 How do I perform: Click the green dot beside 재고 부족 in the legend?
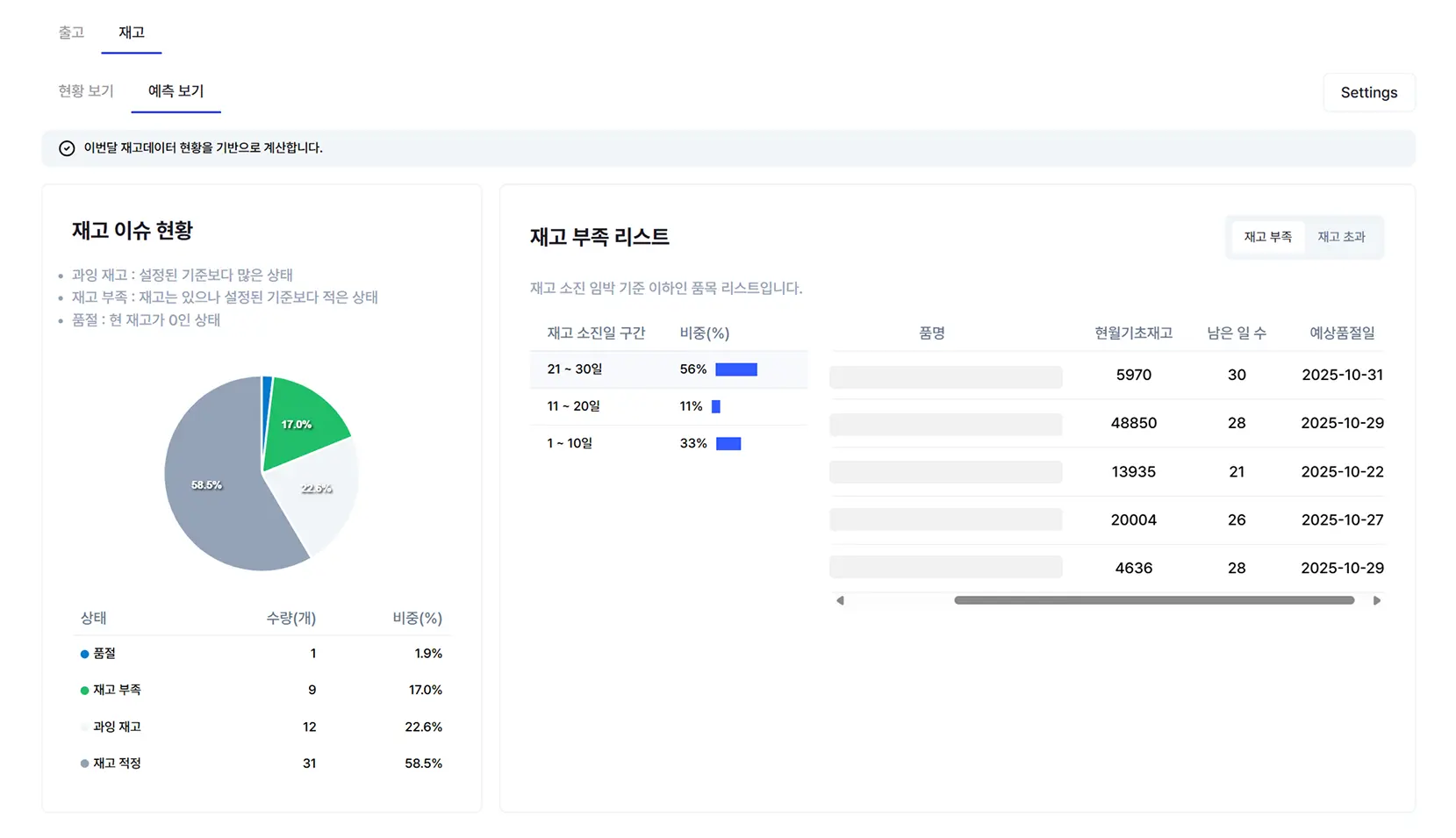point(83,690)
